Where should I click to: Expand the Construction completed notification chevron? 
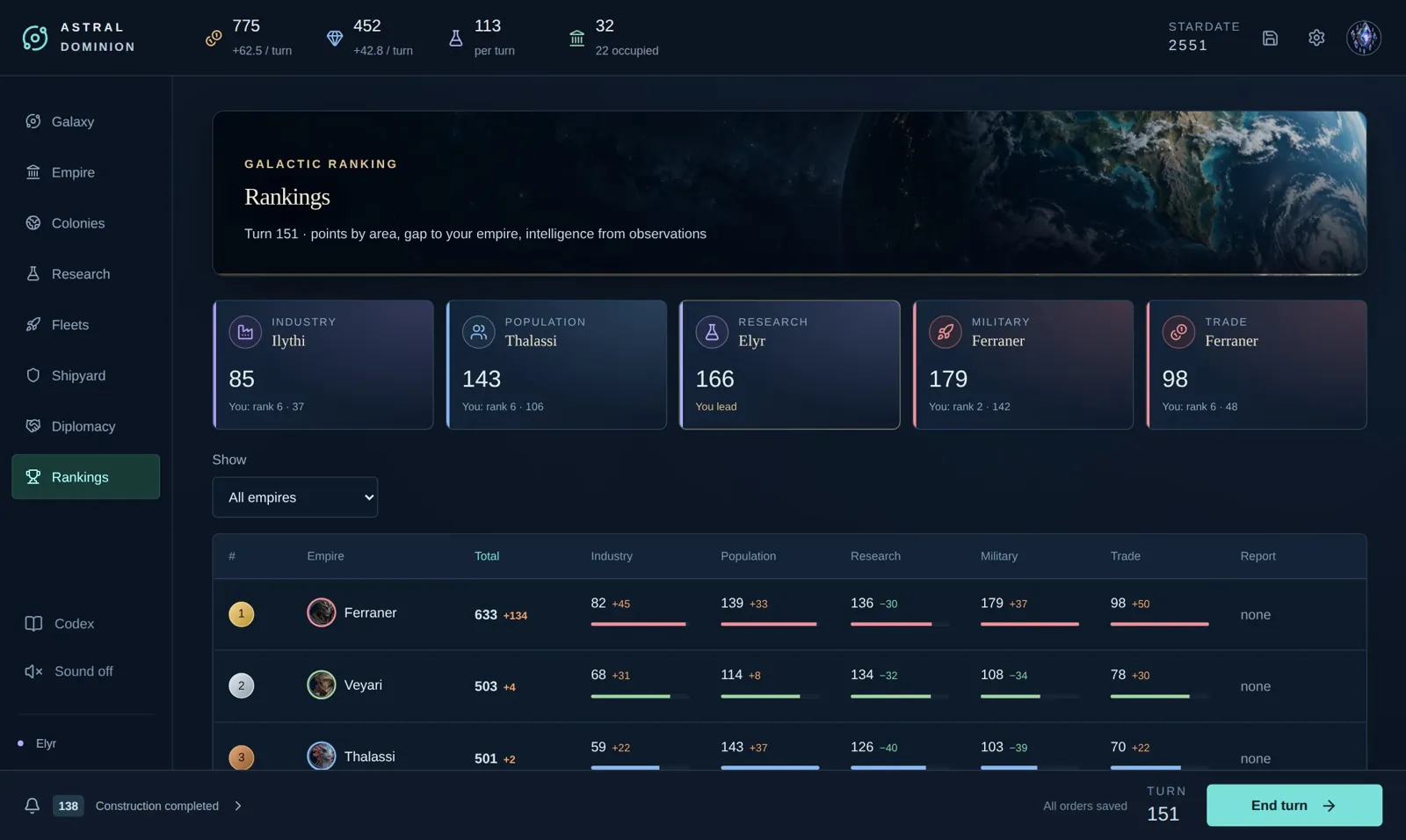(x=238, y=806)
